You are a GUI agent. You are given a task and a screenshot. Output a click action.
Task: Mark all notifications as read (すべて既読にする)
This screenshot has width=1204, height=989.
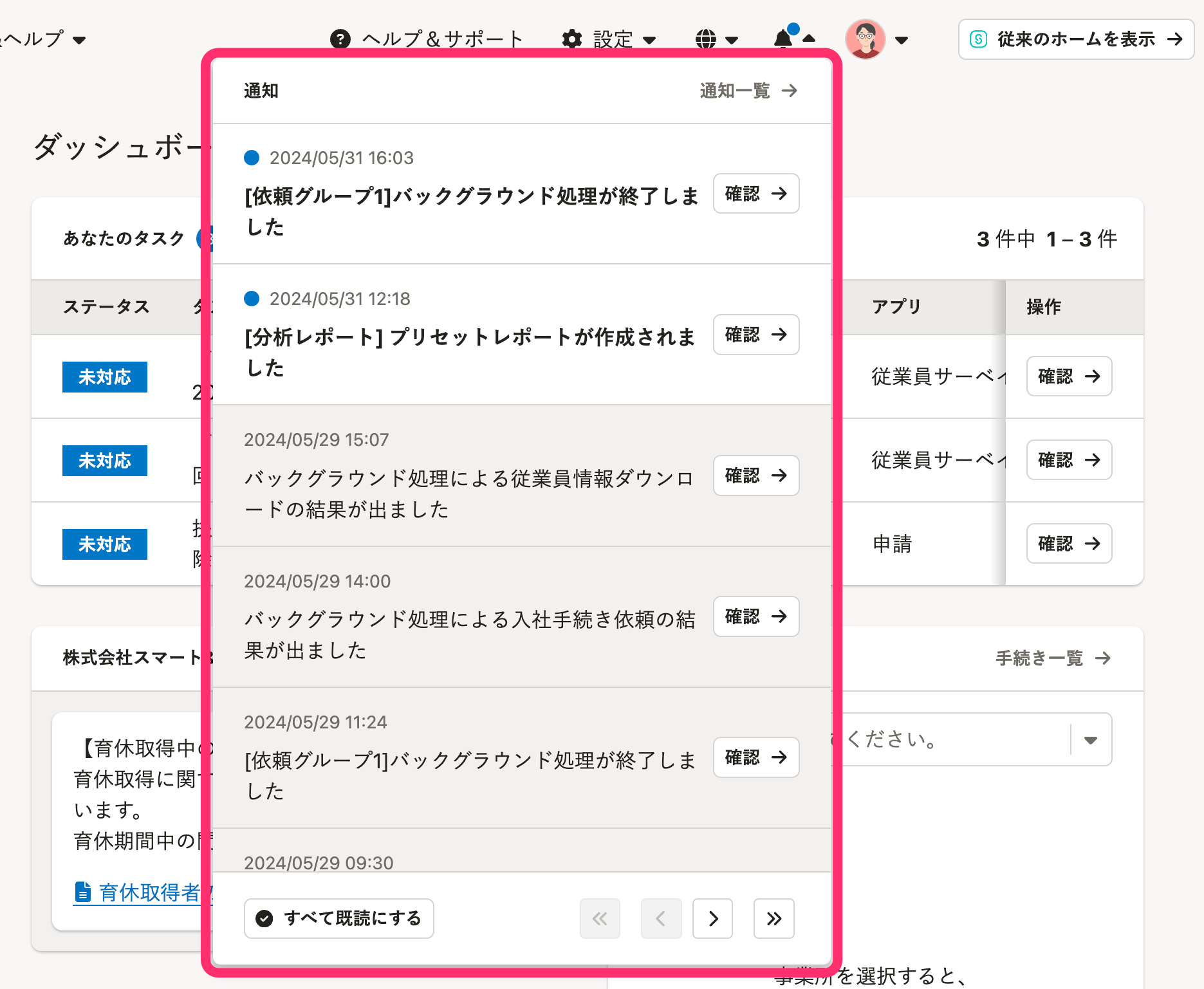click(338, 918)
